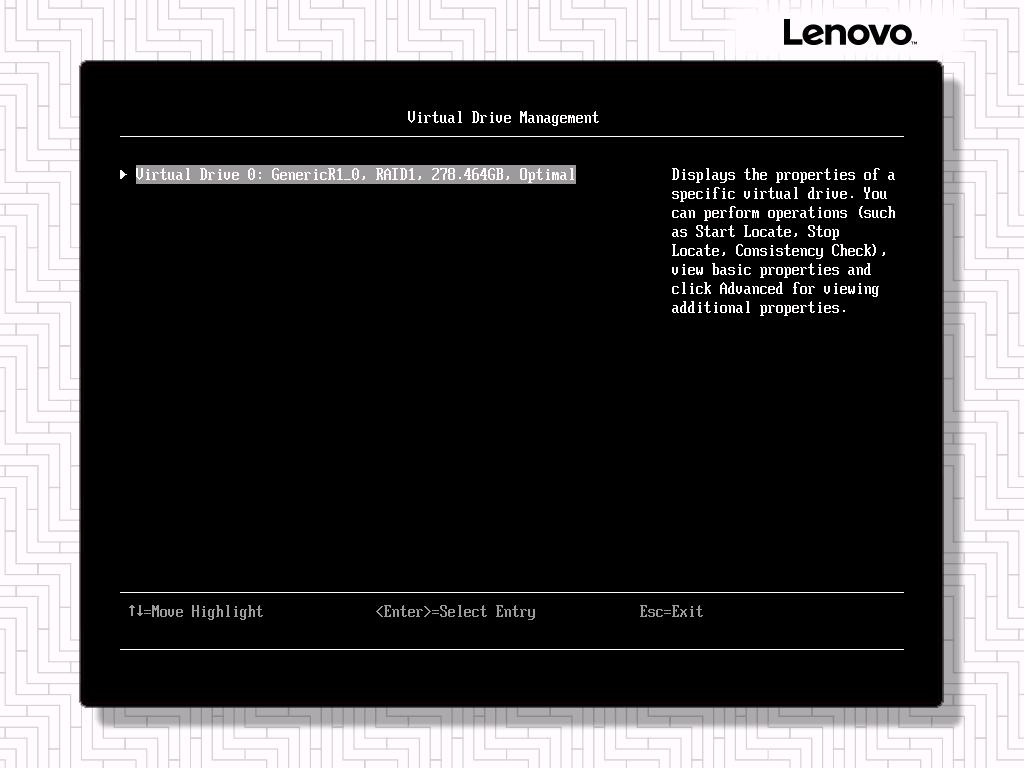Click additional properties in the help text
1024x768 pixels.
click(x=759, y=308)
